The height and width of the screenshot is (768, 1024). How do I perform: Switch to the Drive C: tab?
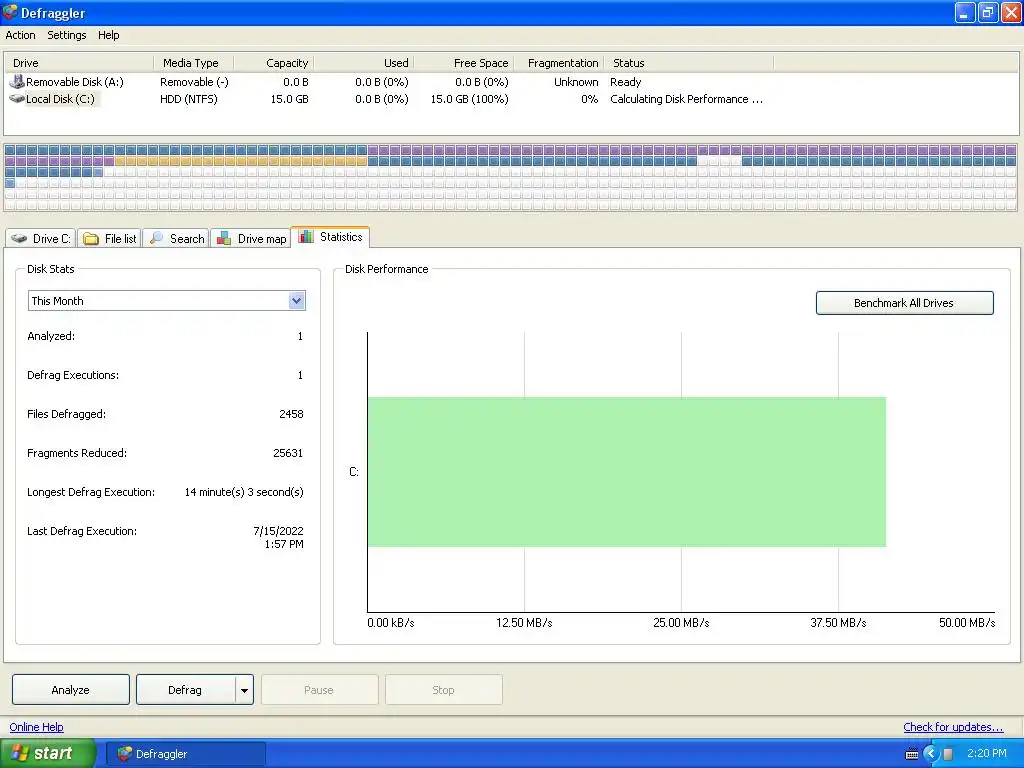click(x=40, y=238)
